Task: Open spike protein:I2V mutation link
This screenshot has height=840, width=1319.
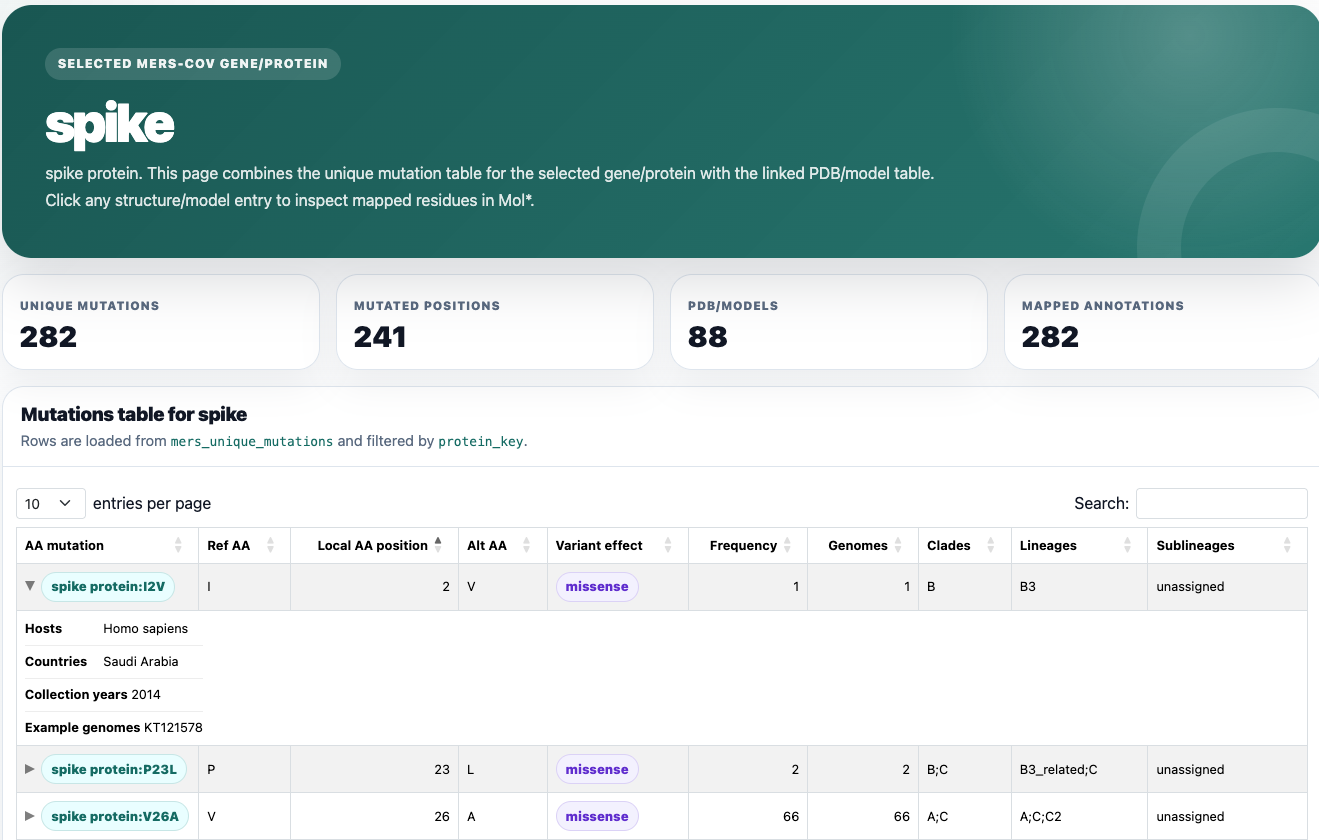Action: click(x=108, y=587)
